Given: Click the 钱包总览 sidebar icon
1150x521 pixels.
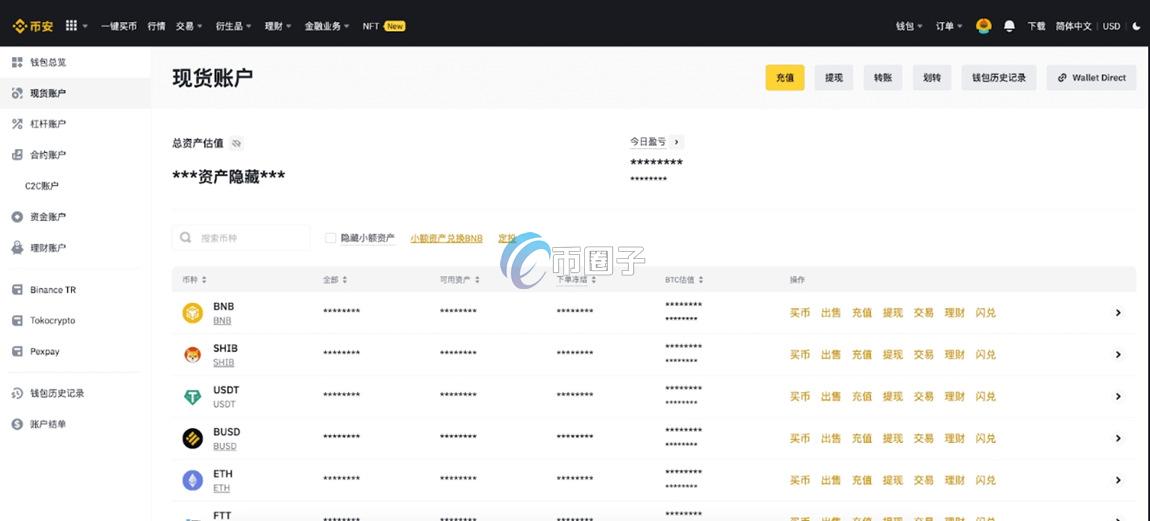Looking at the screenshot, I should coord(17,62).
